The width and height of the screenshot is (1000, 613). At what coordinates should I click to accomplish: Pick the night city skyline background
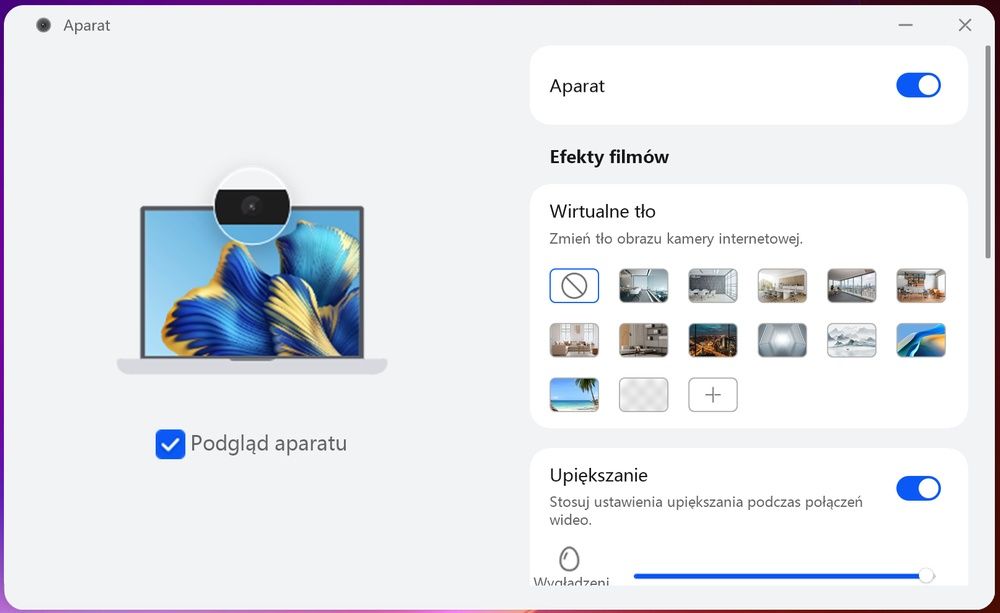pos(712,340)
